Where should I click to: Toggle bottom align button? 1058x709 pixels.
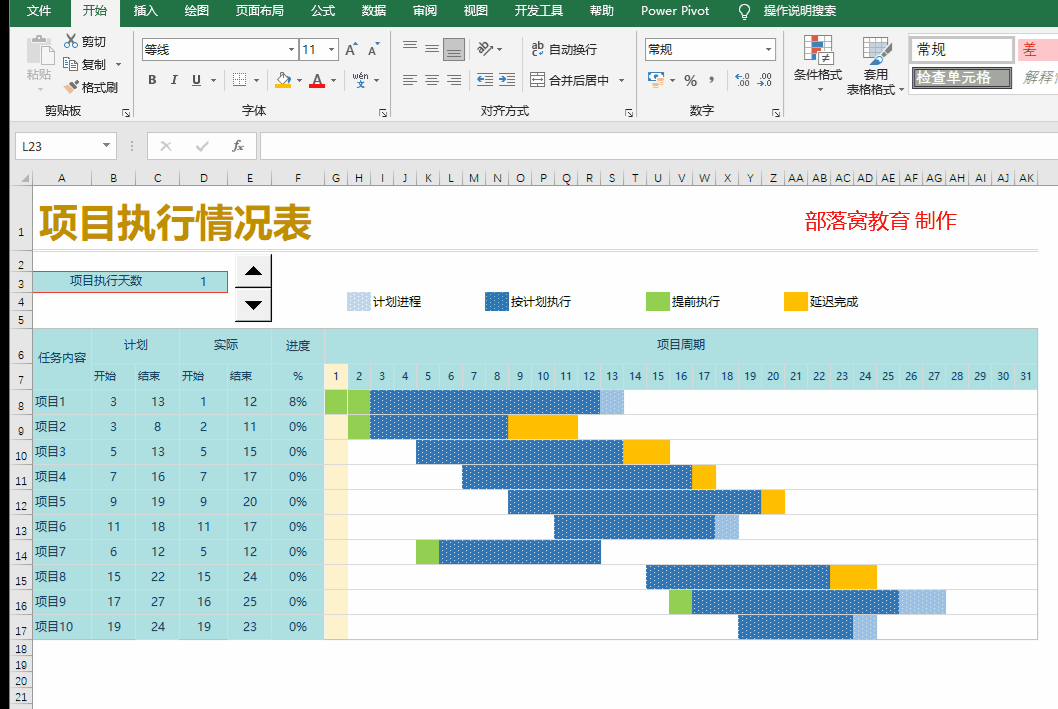454,49
